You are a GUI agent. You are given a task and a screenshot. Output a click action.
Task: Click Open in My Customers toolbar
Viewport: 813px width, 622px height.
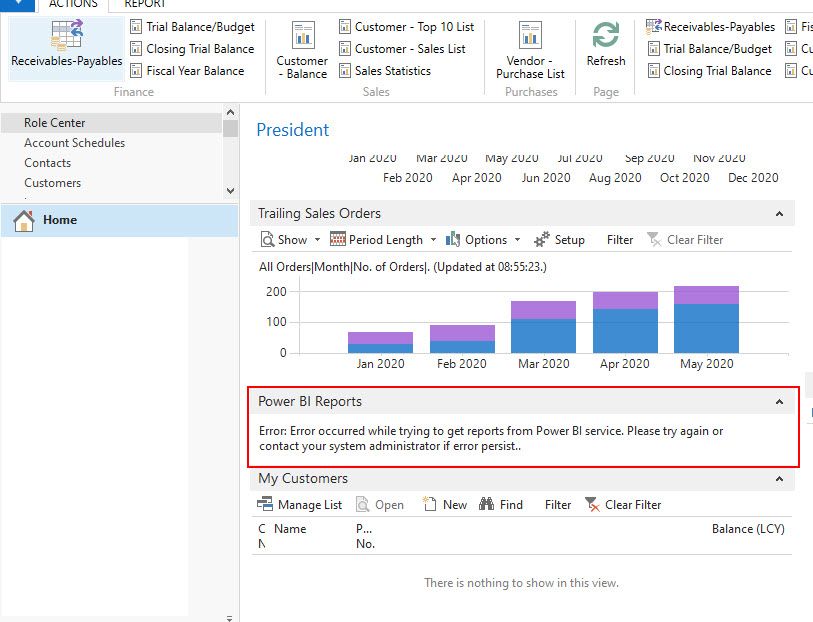pos(380,504)
